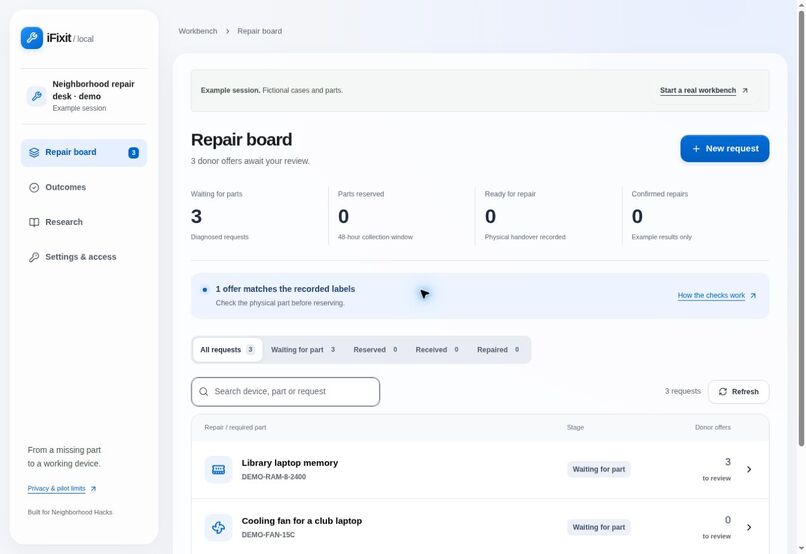806x554 pixels.
Task: Click Waiting for part badge on Cooling fan row
Action: click(599, 528)
